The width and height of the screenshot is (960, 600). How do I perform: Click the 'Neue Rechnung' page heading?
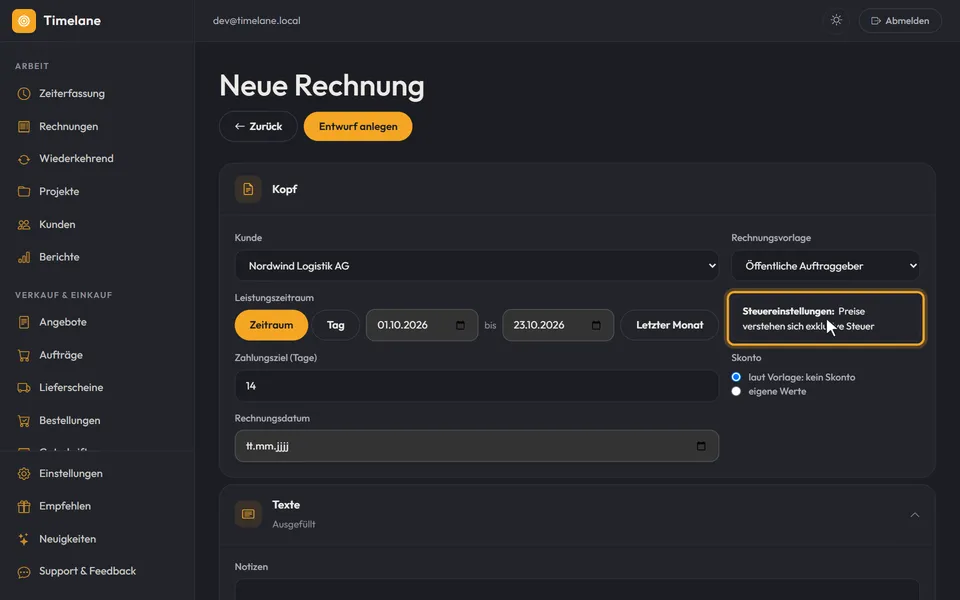pos(321,86)
